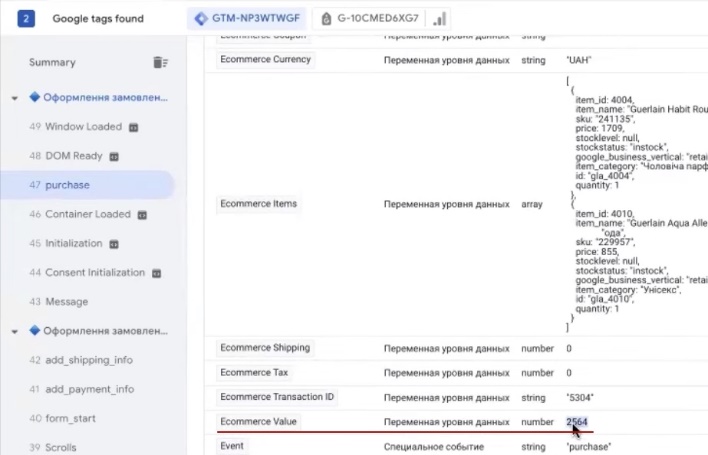Collapse the second Оформлення замовлення page group

coord(15,331)
